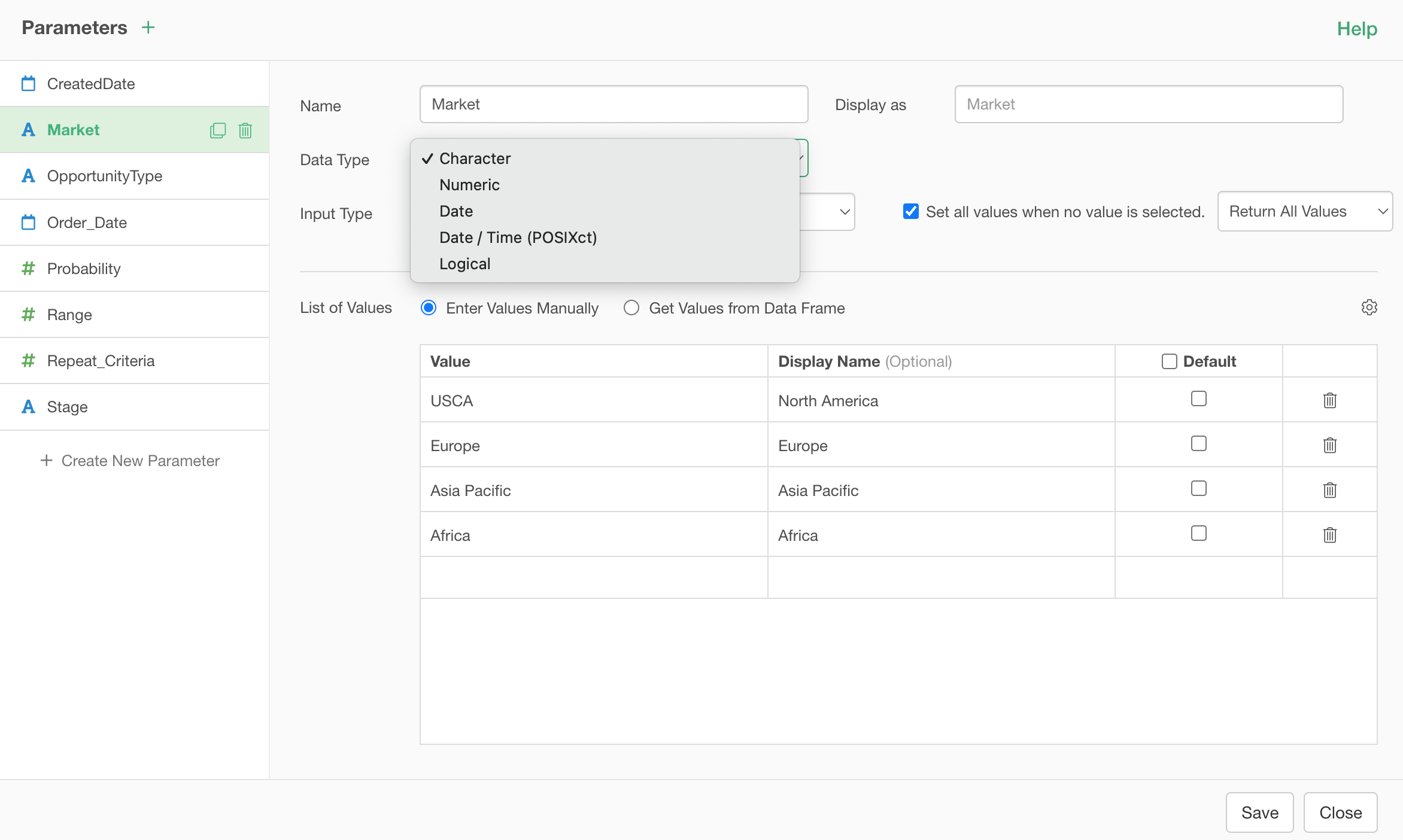Image resolution: width=1403 pixels, height=840 pixels.
Task: Check the Default box for USCA
Action: coord(1198,398)
